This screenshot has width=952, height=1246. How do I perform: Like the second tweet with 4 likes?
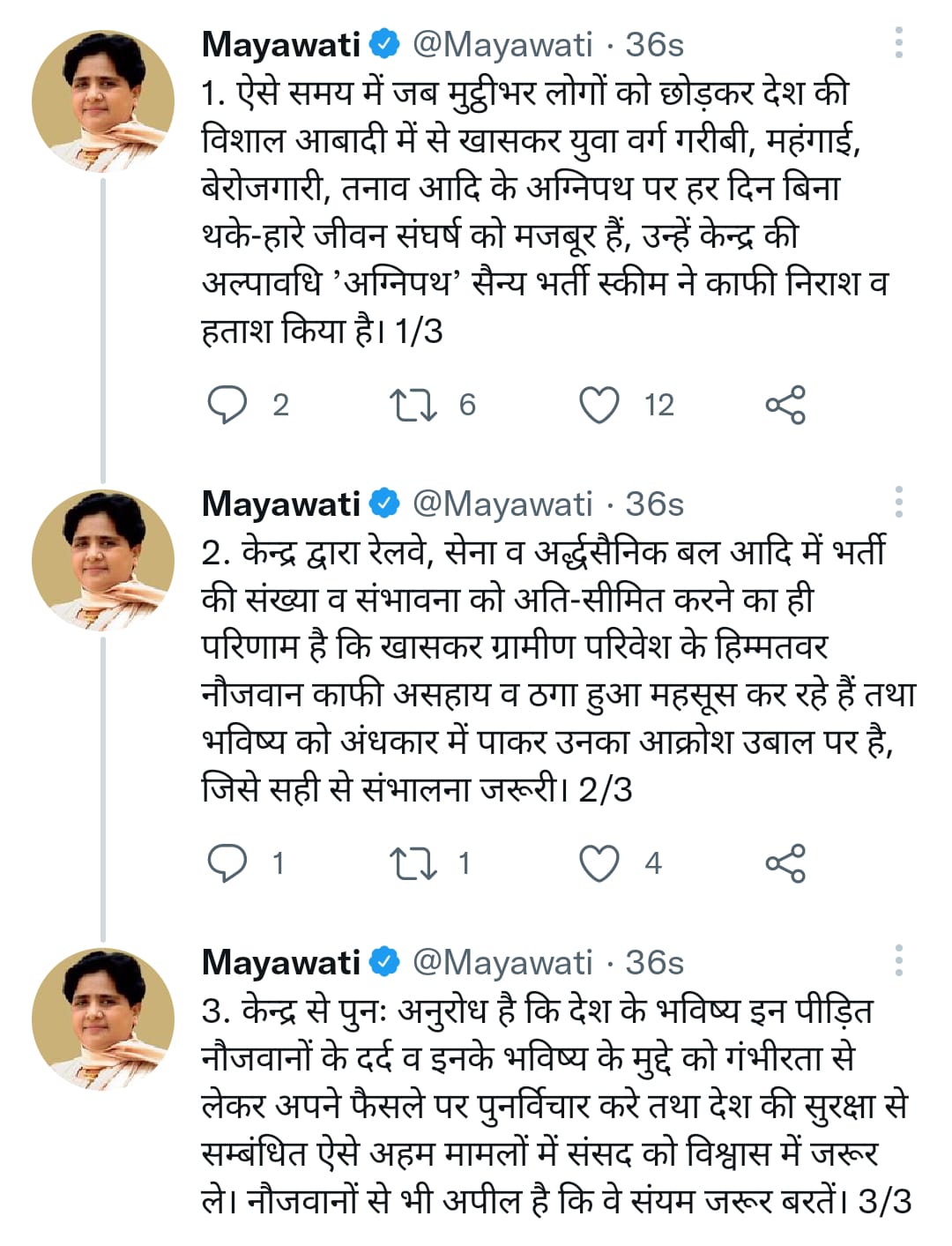(599, 863)
